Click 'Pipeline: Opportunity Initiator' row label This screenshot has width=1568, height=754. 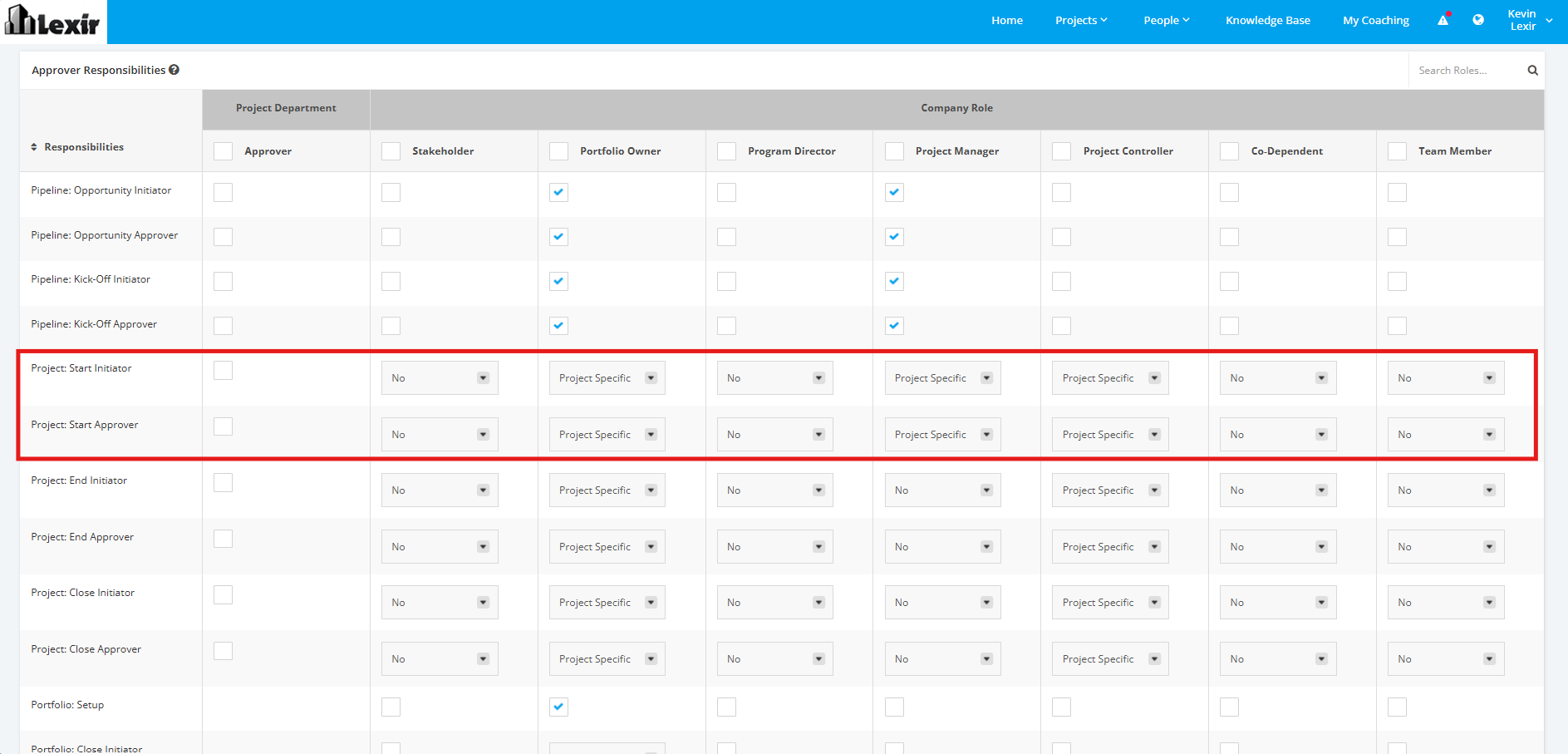(x=101, y=190)
